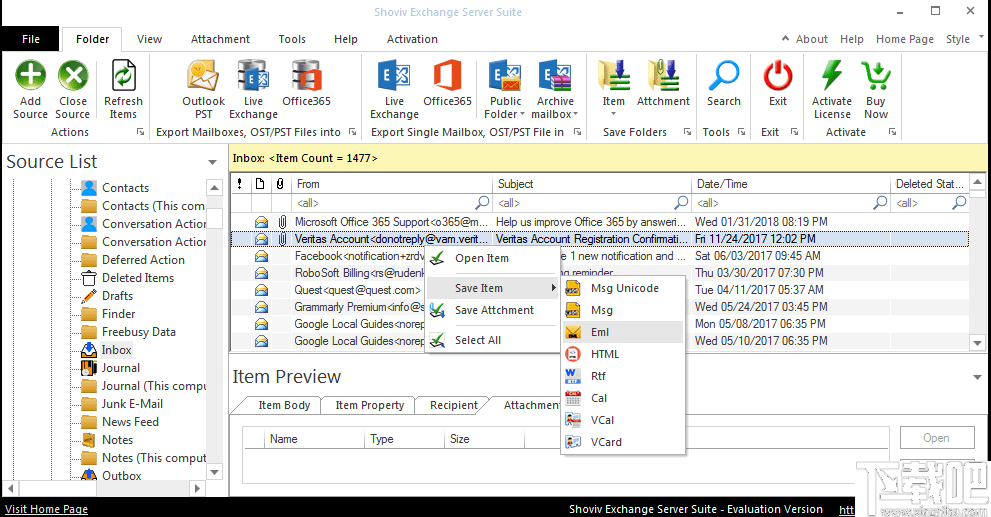Open the Archive mailbox dropdown arrow
The image size is (991, 517).
coord(575,114)
